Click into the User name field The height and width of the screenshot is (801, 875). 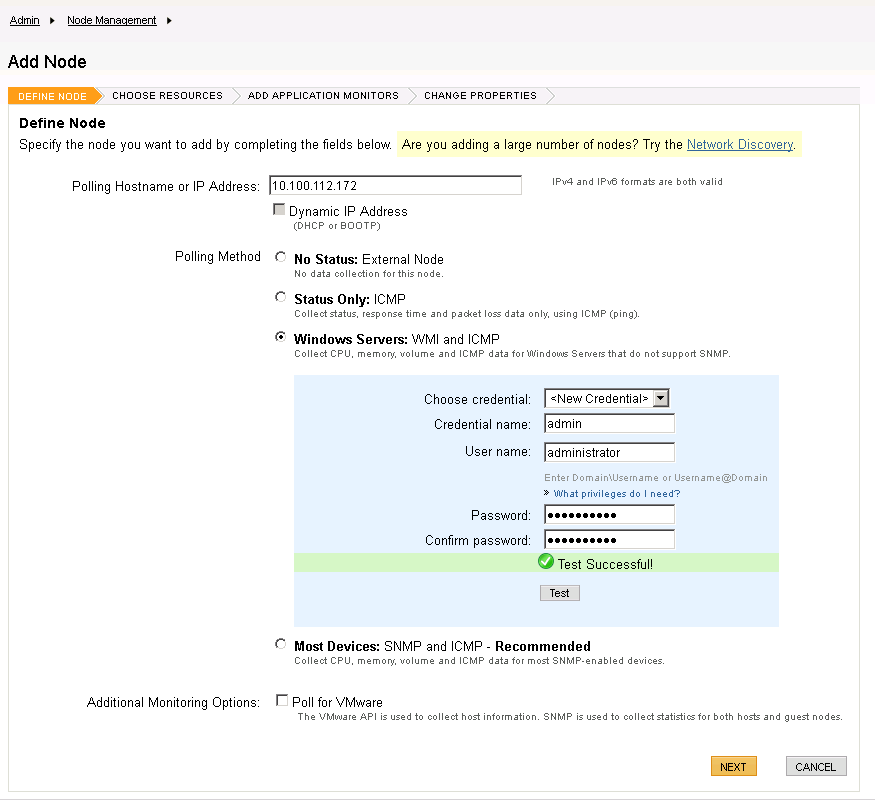tap(609, 452)
